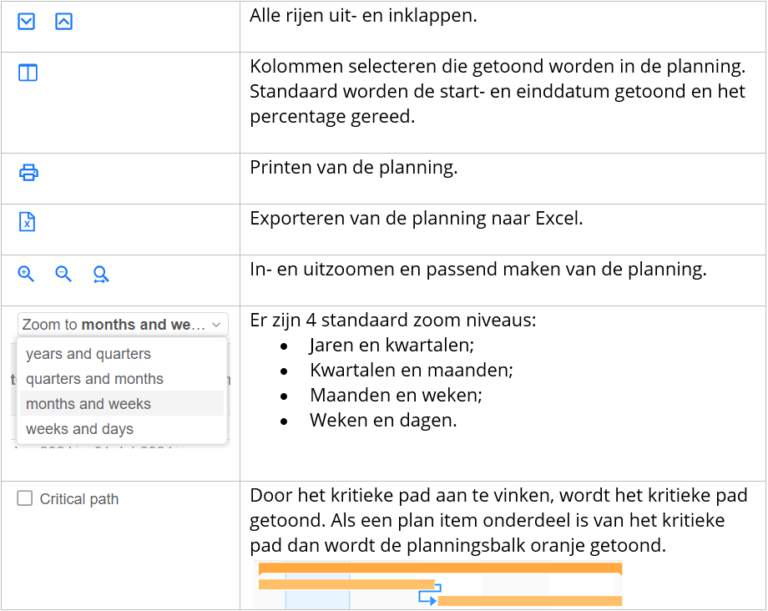Screen dimensions: 768x611
Task: Click the middle lighter orange planning bar
Action: [346, 584]
